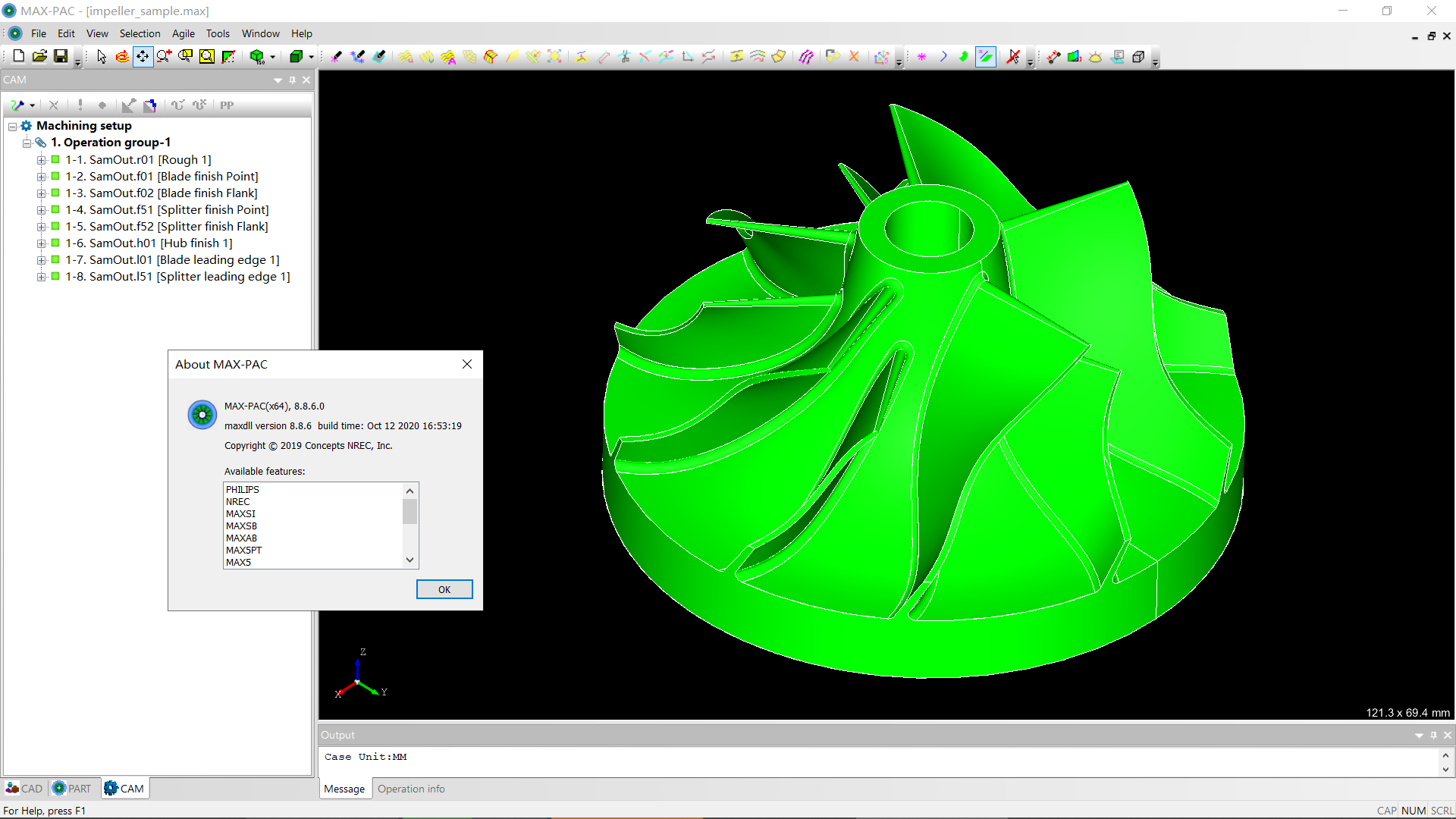Click the magenta dotted curves icon
This screenshot has height=819, width=1456.
806,57
